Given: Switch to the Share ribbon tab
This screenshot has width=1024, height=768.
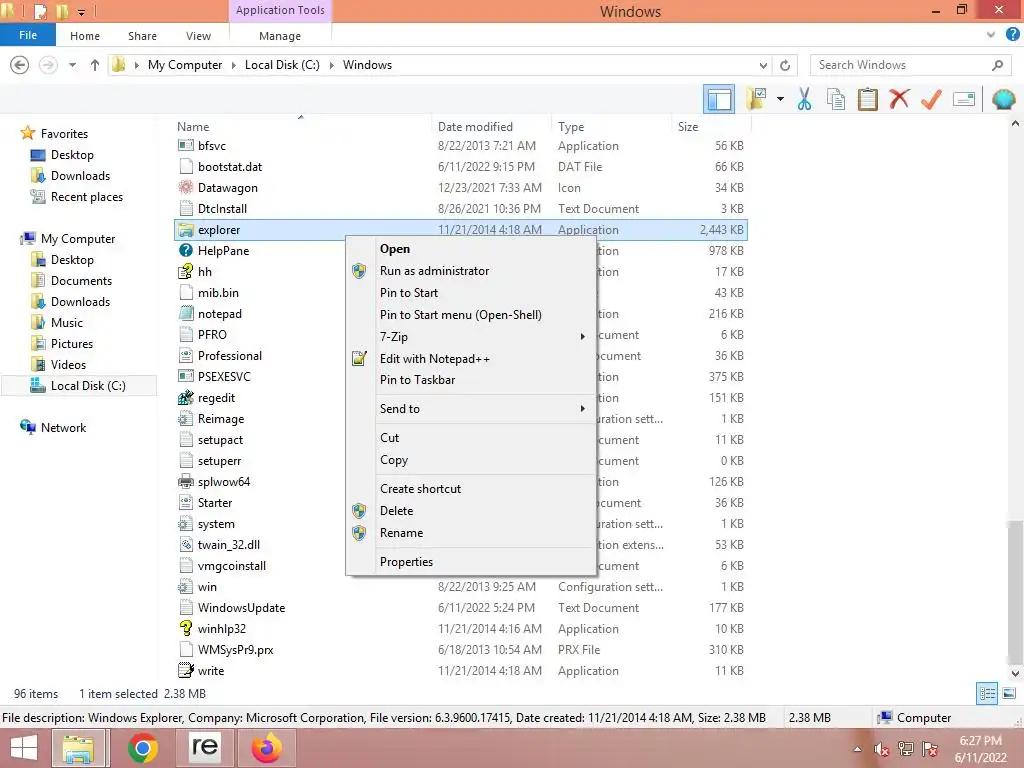Looking at the screenshot, I should (x=142, y=36).
